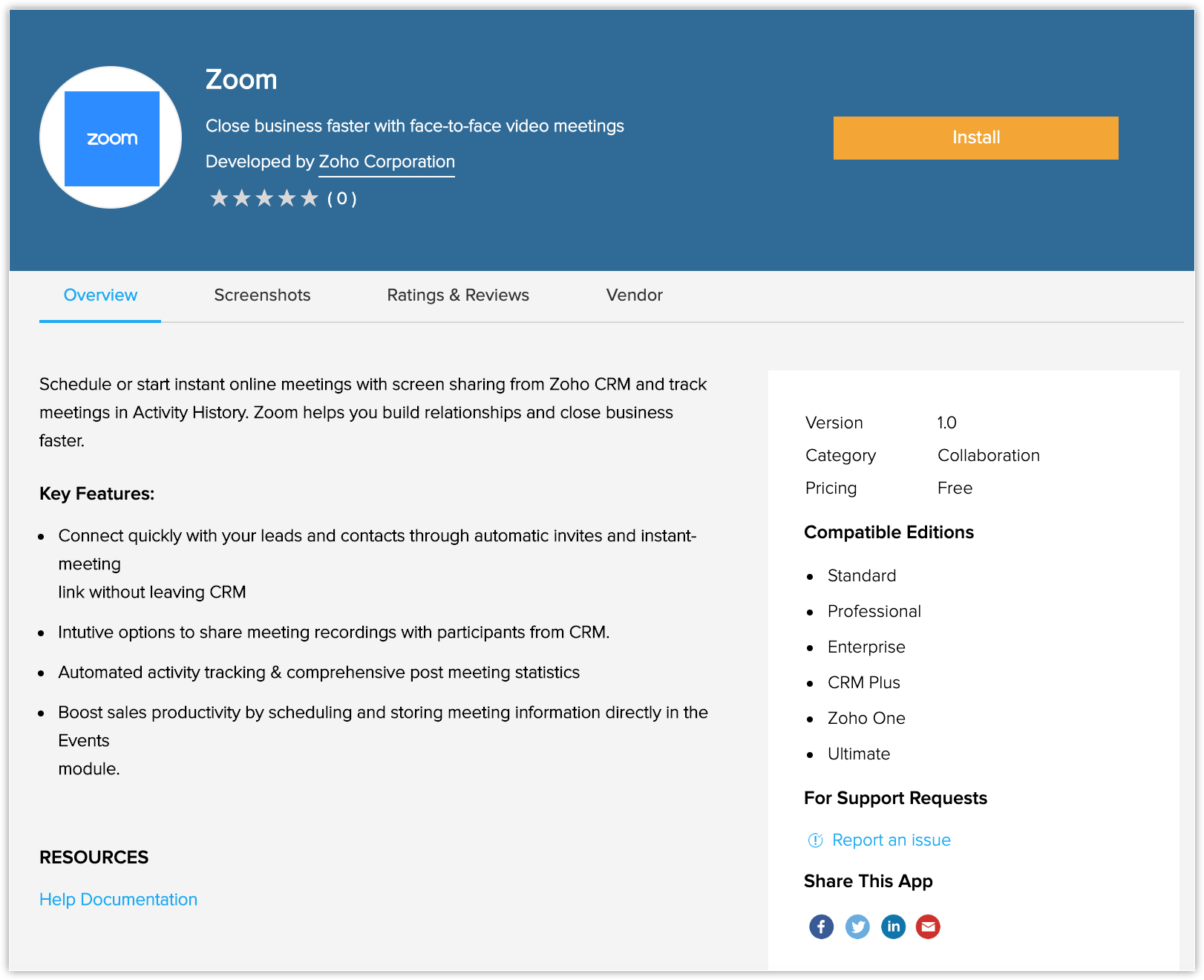Click the Zoom app logo
Image resolution: width=1204 pixels, height=980 pixels.
point(111,138)
